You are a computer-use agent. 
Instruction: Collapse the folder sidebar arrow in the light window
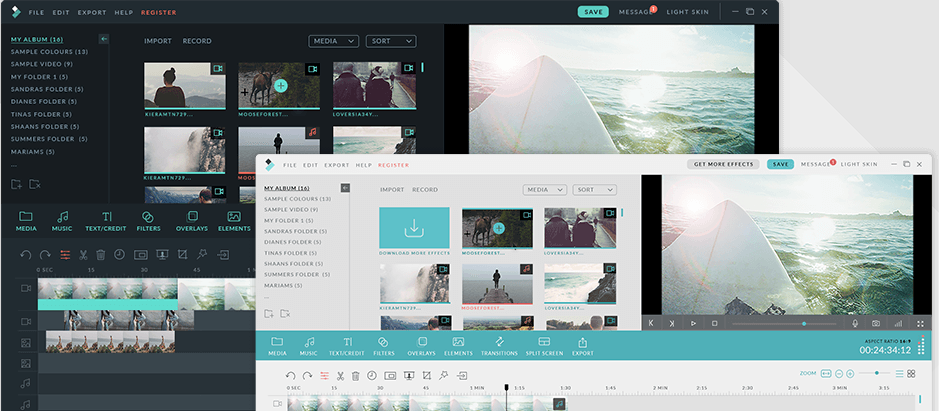345,188
